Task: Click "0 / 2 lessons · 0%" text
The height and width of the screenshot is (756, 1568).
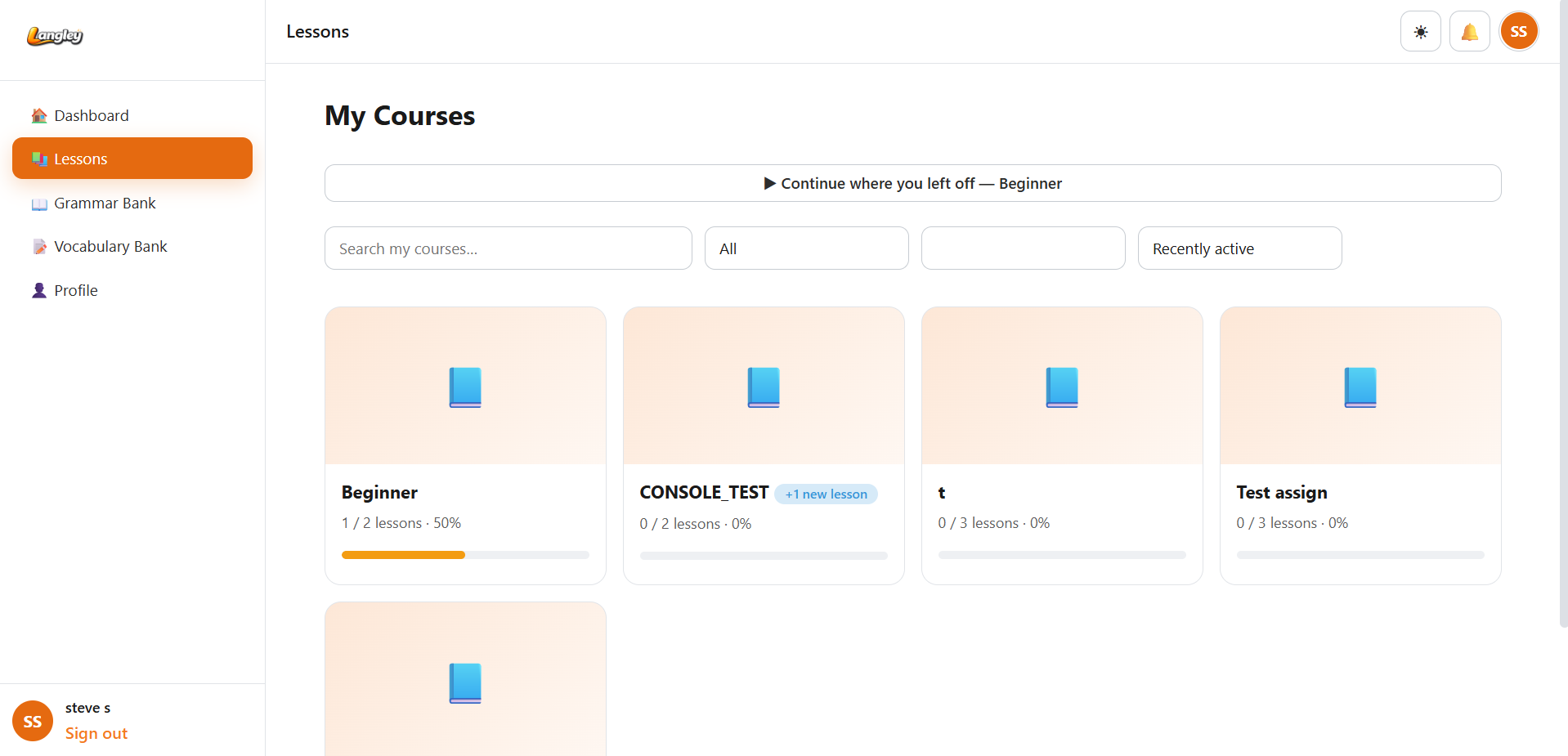Action: (696, 524)
